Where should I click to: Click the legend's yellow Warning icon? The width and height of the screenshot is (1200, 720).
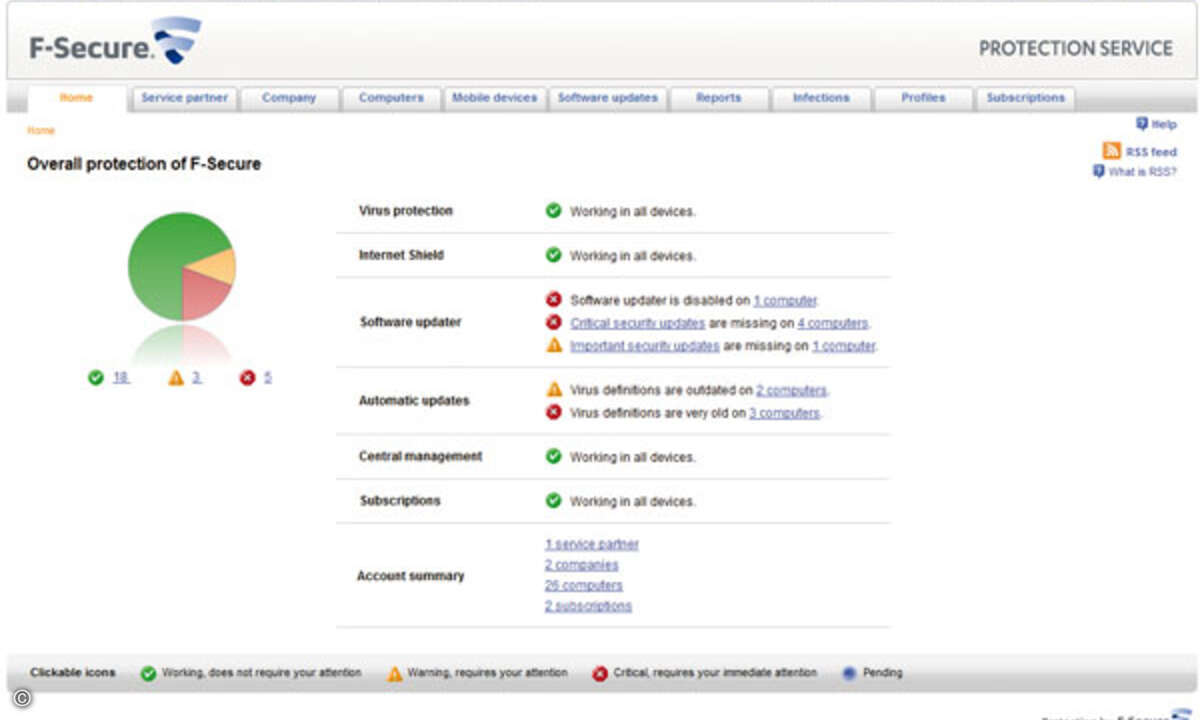pyautogui.click(x=395, y=674)
